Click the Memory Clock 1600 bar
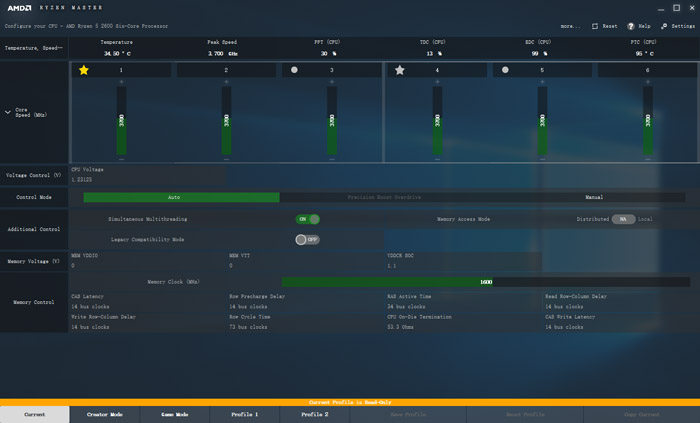700x423 pixels. (x=387, y=282)
